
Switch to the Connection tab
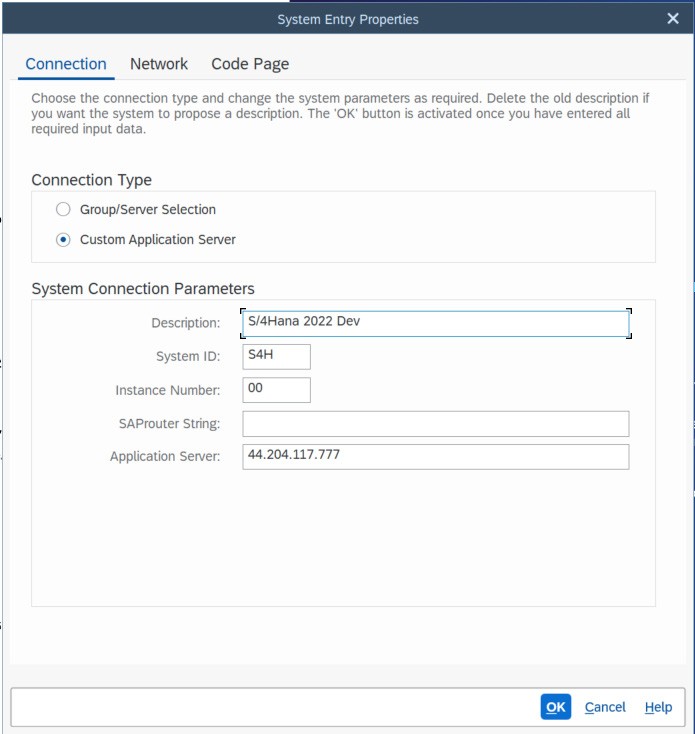(x=66, y=64)
